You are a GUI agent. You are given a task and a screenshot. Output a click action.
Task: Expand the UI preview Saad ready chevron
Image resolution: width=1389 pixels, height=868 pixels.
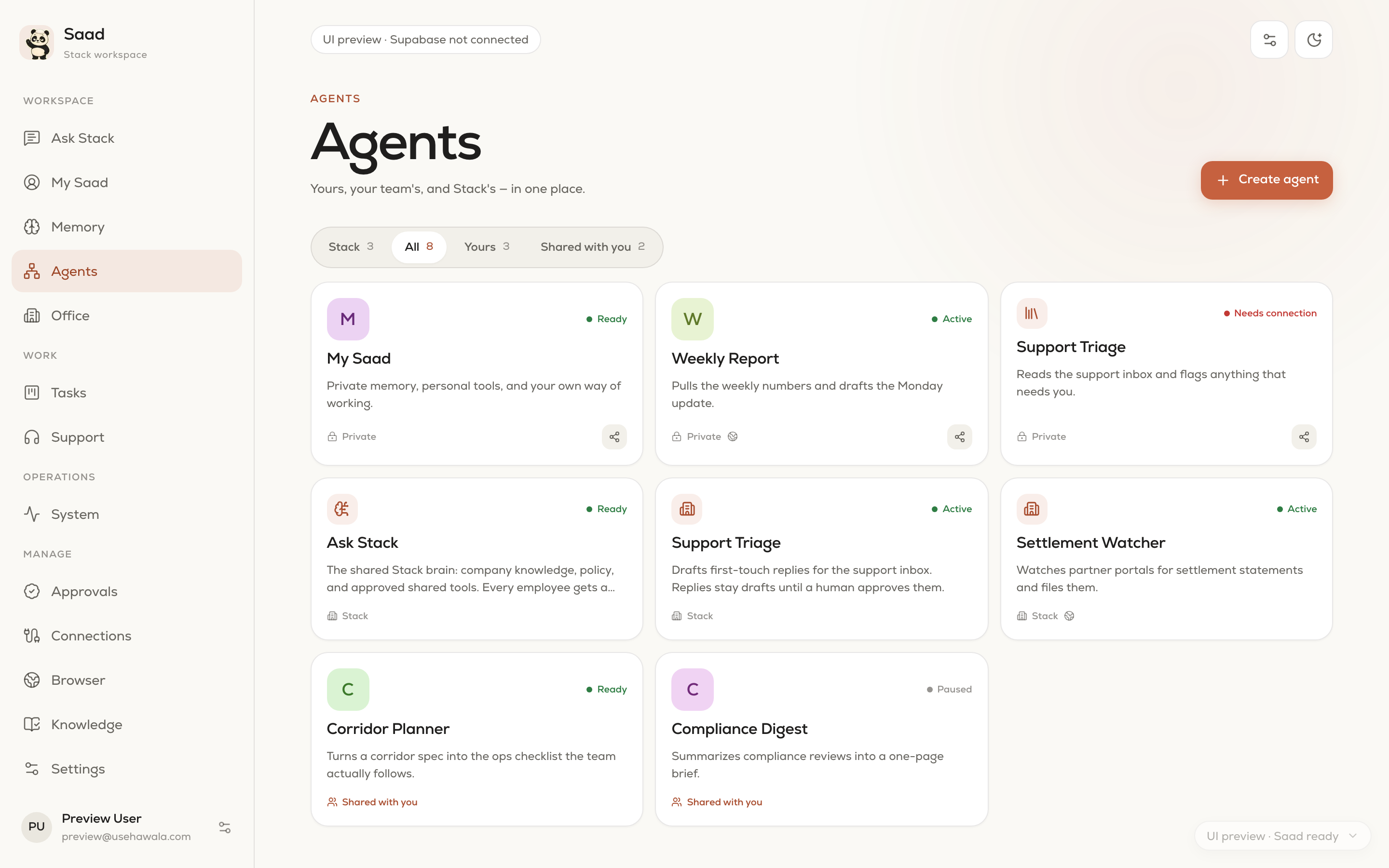(1353, 836)
